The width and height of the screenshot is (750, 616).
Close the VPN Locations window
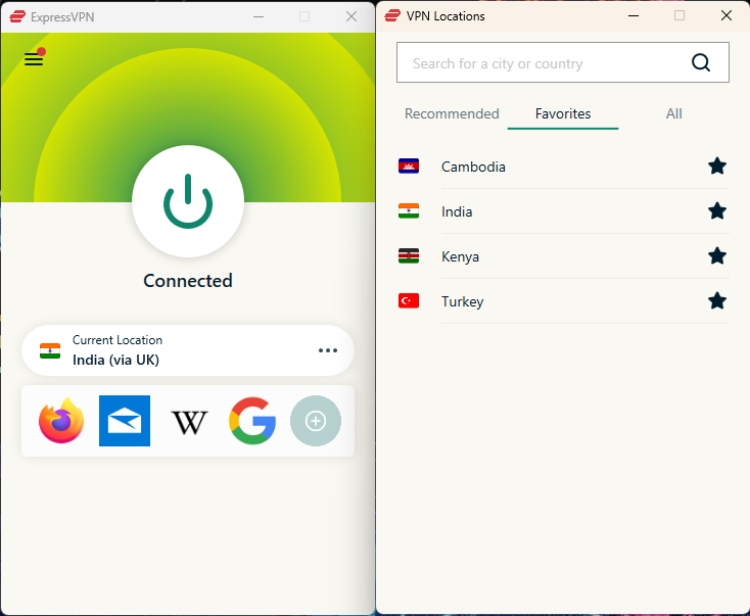pyautogui.click(x=726, y=16)
